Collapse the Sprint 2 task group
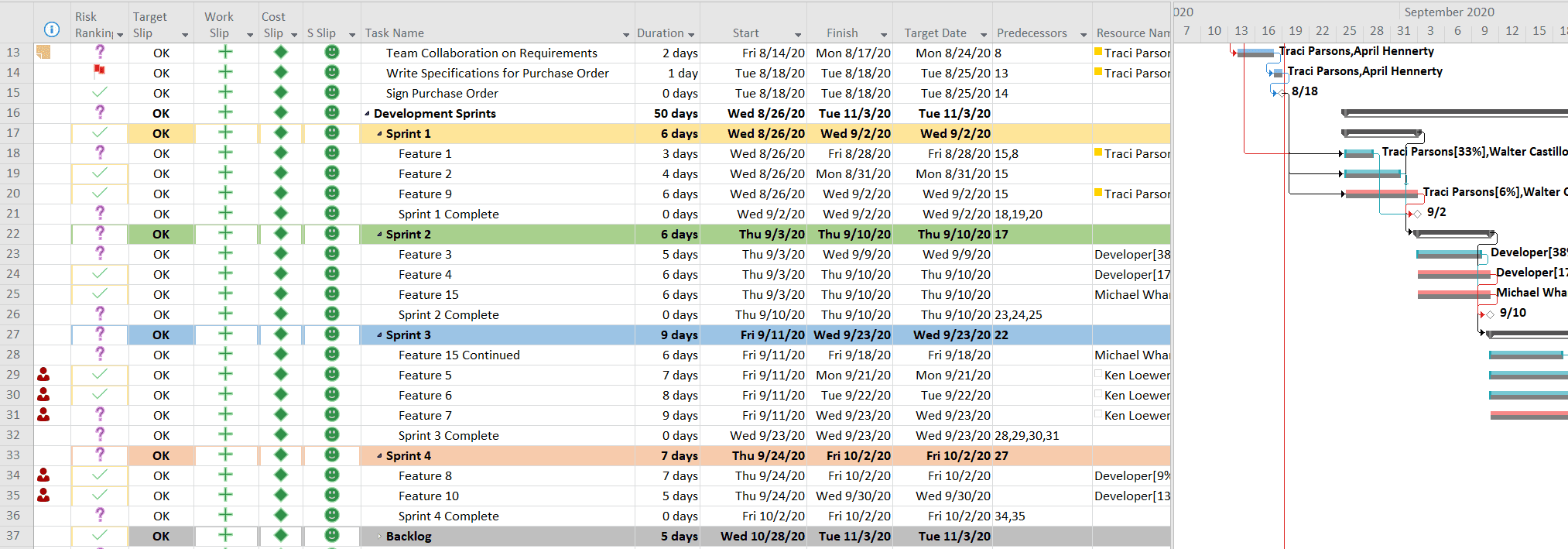Image resolution: width=1568 pixels, height=549 pixels. pos(380,235)
